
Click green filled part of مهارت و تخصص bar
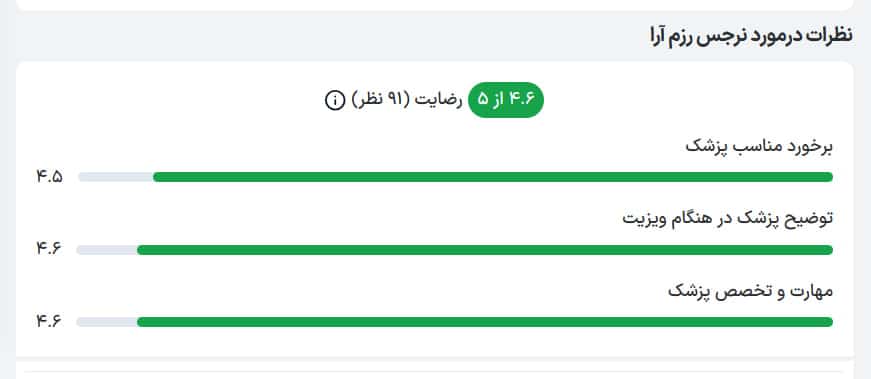click(x=485, y=322)
